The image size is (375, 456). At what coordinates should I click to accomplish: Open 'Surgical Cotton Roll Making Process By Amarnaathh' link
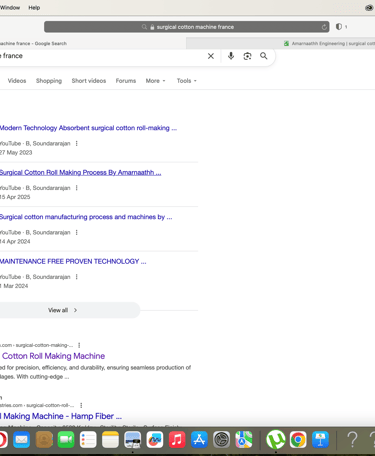80,173
